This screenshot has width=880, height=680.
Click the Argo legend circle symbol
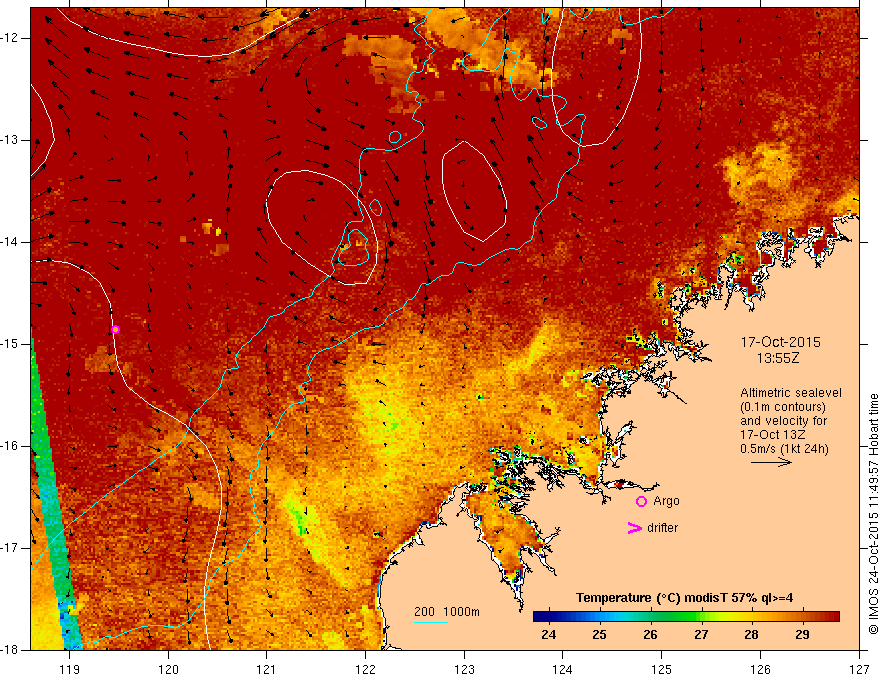pos(641,502)
